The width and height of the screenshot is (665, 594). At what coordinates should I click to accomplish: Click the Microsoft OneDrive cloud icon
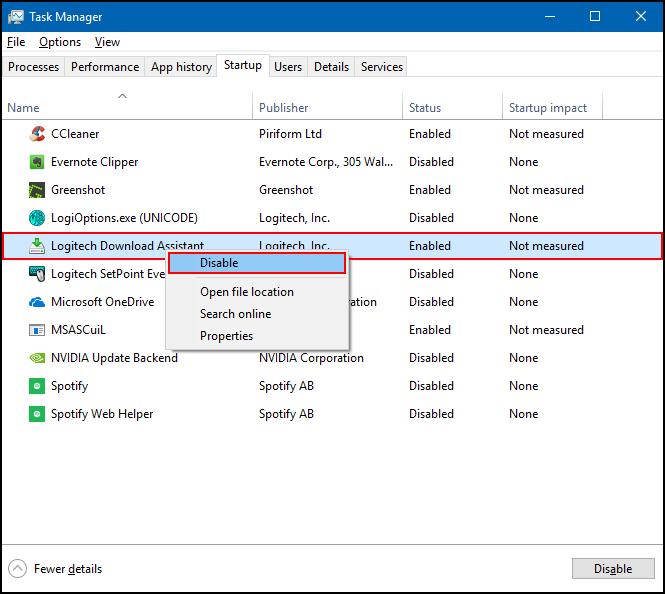click(x=37, y=302)
